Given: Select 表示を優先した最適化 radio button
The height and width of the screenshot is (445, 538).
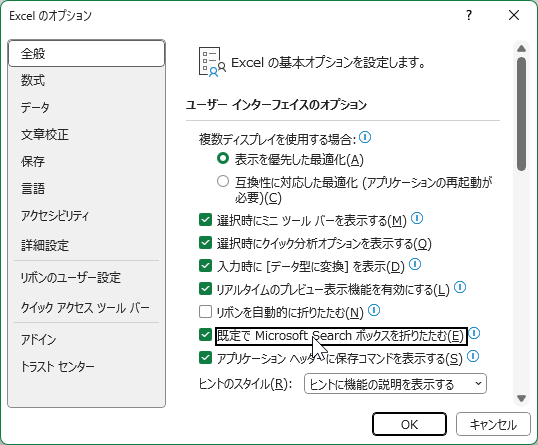Looking at the screenshot, I should 223,158.
